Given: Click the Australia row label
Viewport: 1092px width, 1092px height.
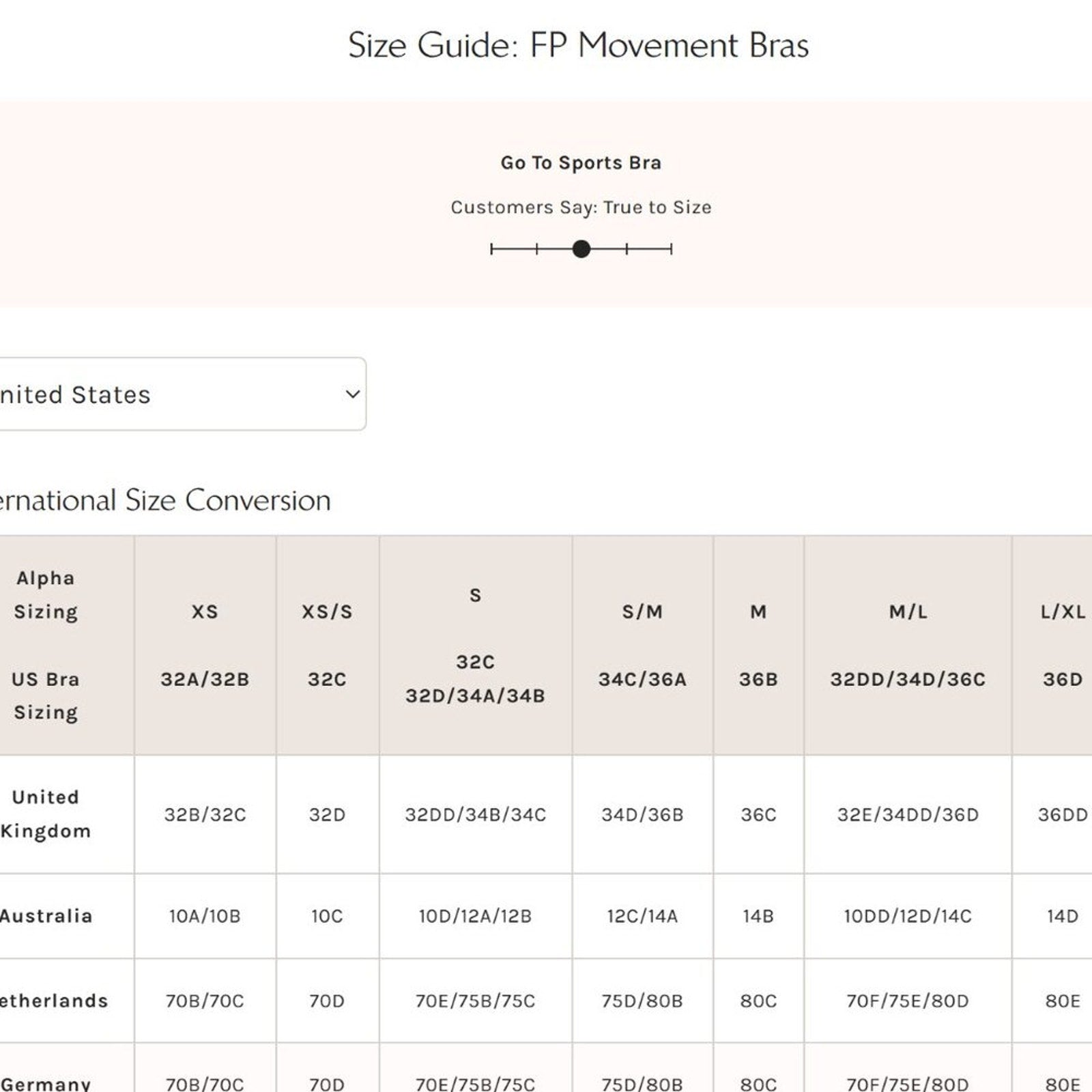Looking at the screenshot, I should click(46, 916).
